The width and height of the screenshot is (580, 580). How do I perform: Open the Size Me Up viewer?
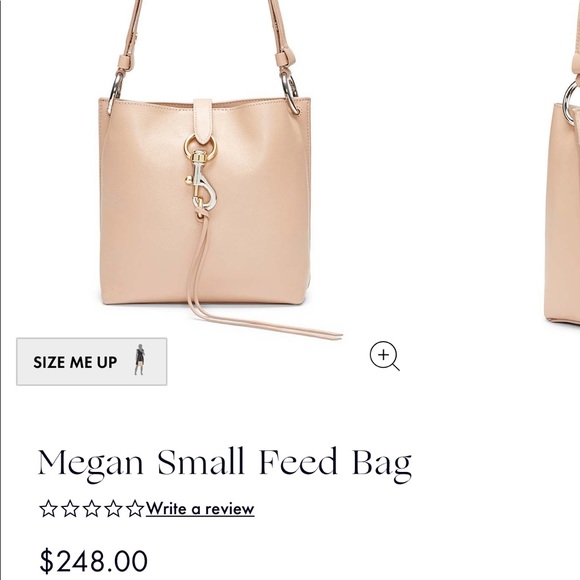(92, 361)
